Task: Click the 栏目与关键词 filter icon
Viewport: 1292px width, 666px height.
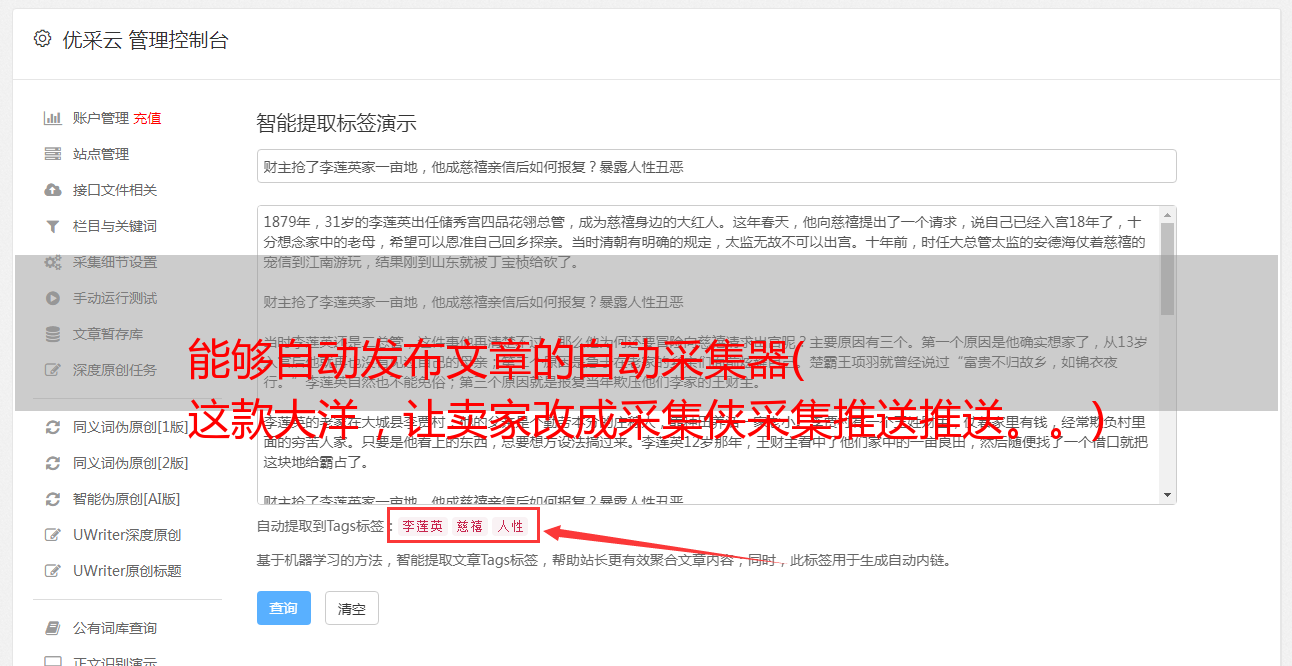Action: [x=53, y=226]
